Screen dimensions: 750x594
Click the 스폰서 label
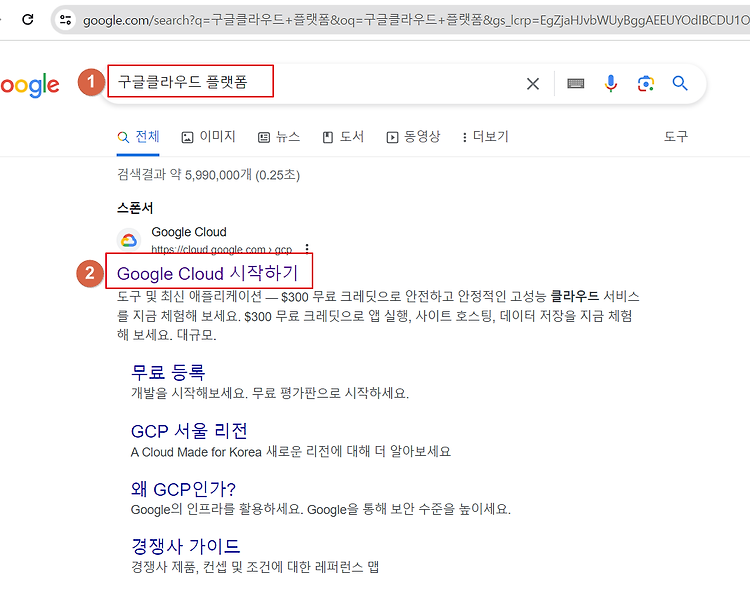coord(135,208)
